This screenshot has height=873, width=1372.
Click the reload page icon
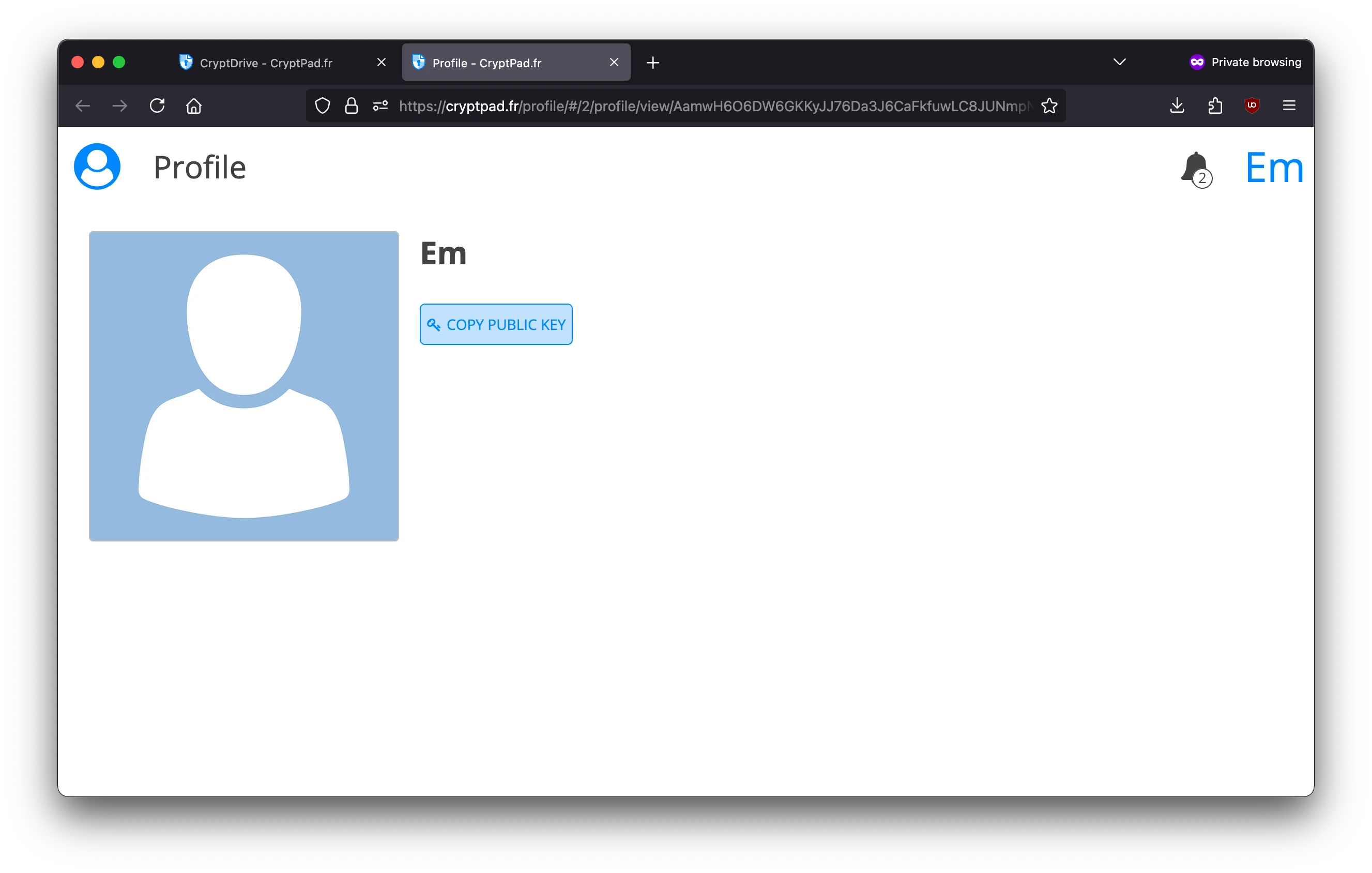[x=158, y=106]
